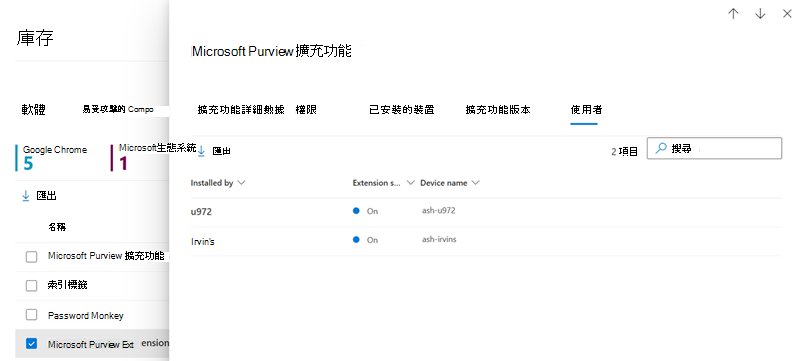Click the 名稱 column header
This screenshot has width=800, height=361.
click(57, 227)
